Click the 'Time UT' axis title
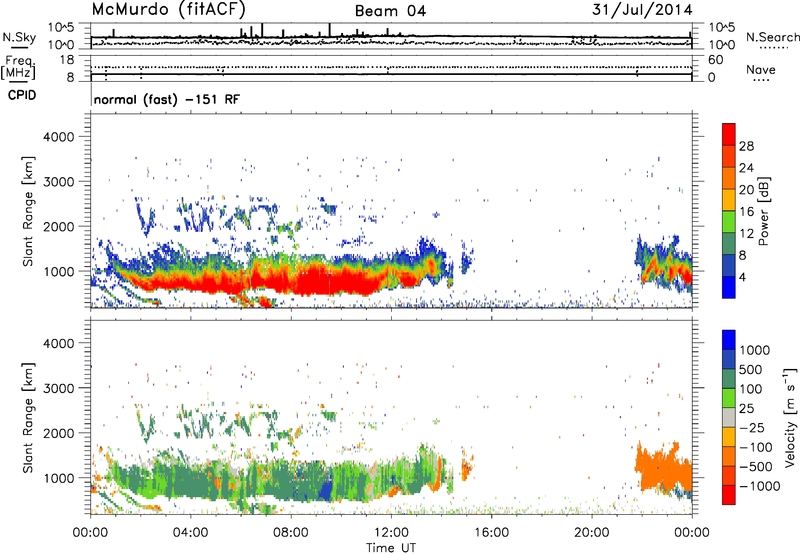 point(391,548)
